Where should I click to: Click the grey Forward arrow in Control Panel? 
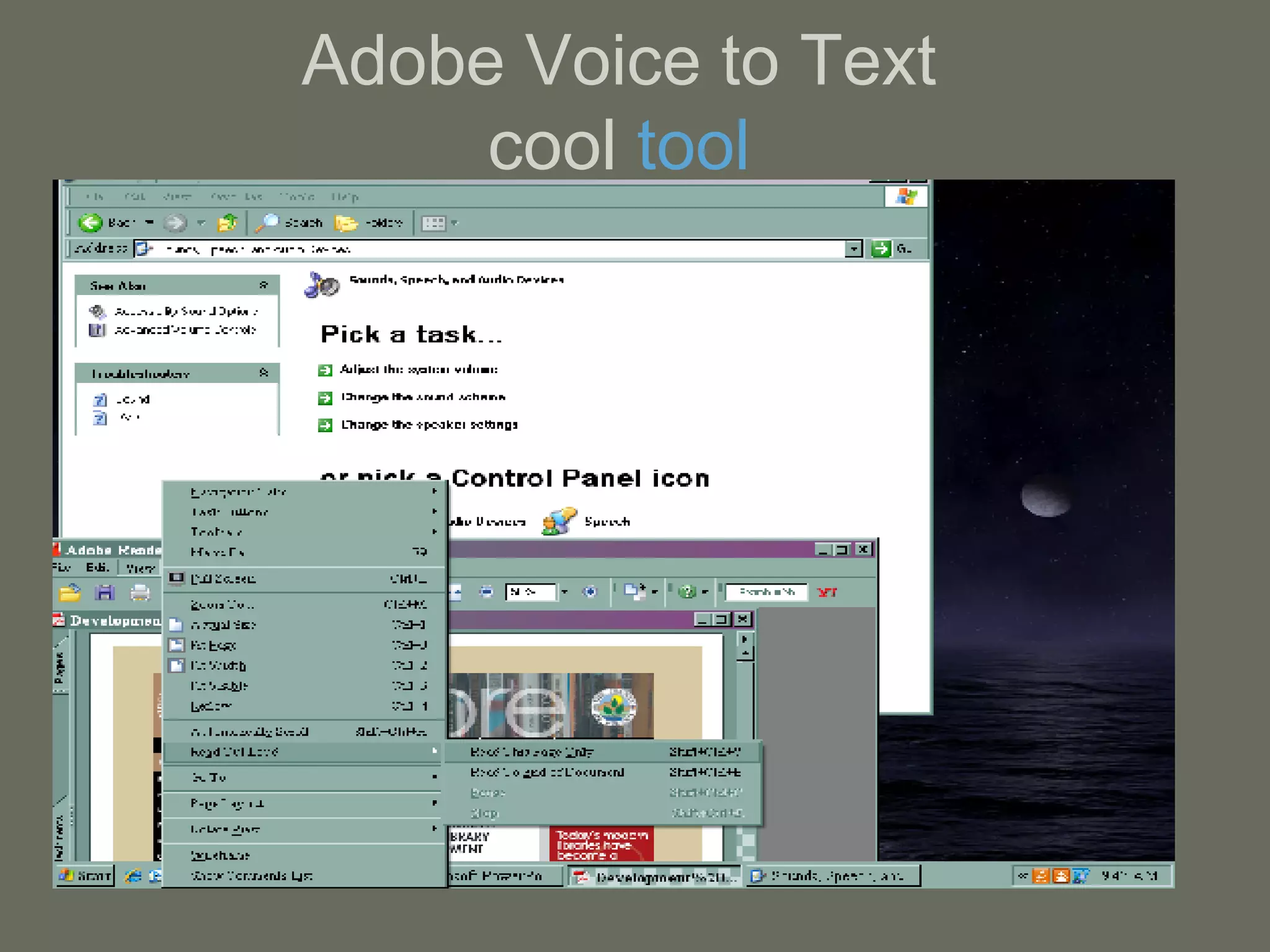point(175,223)
